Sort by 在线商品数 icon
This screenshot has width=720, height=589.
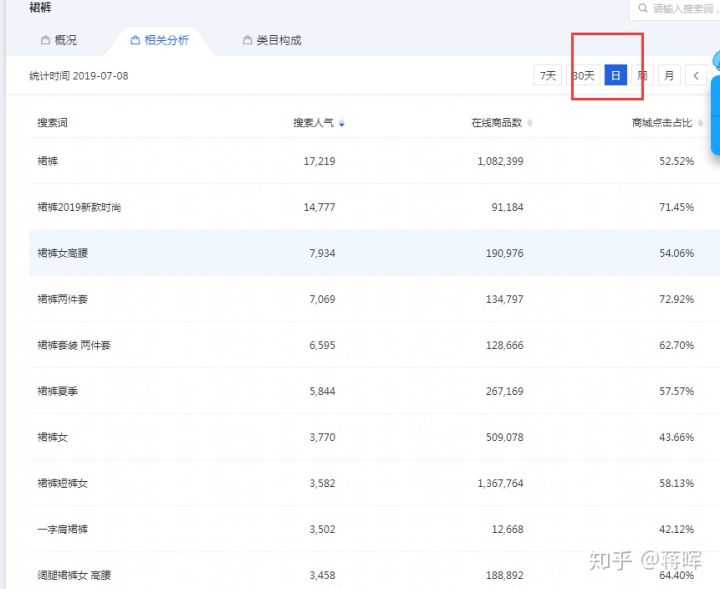pyautogui.click(x=530, y=123)
